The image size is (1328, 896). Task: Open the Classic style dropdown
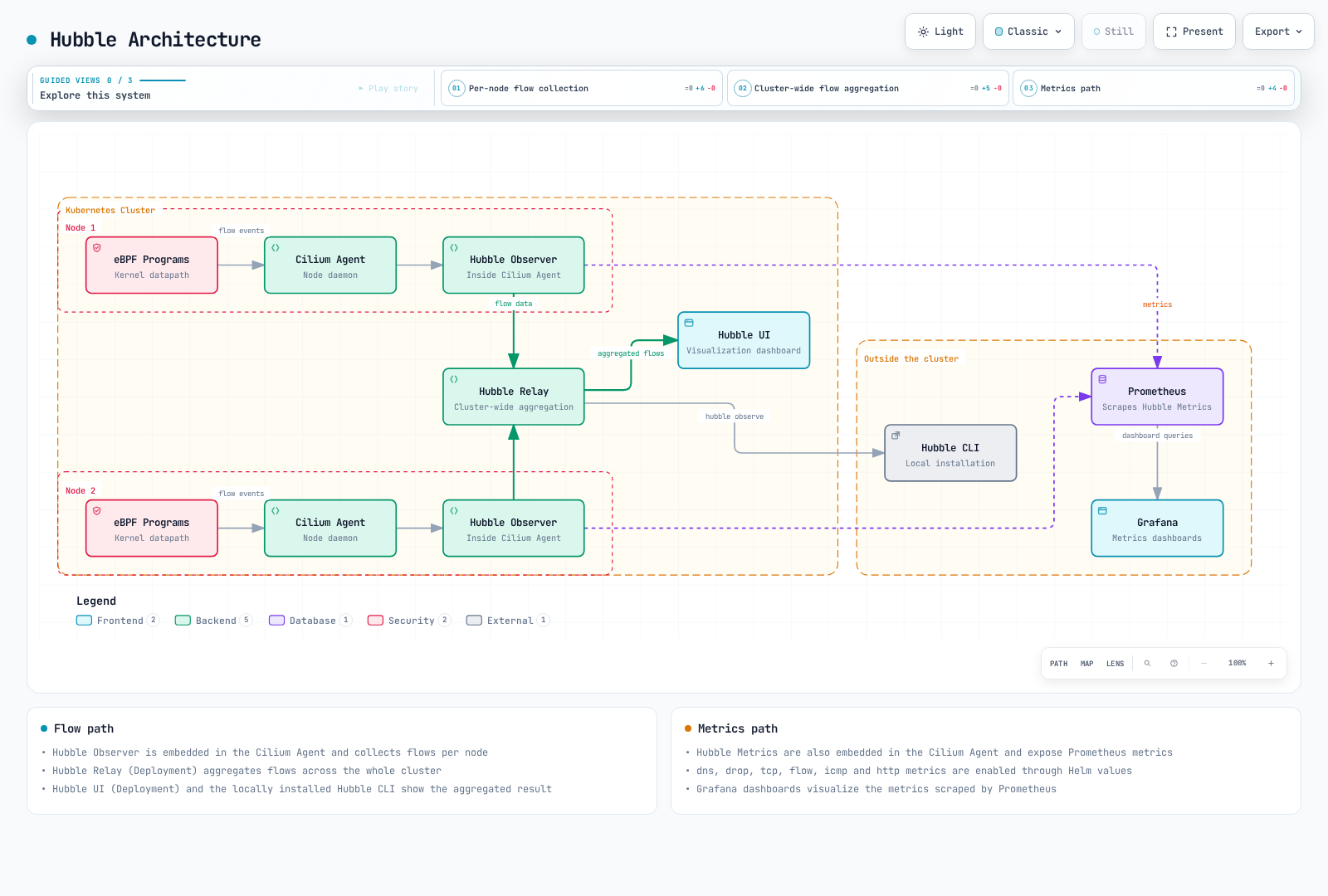pyautogui.click(x=1028, y=32)
